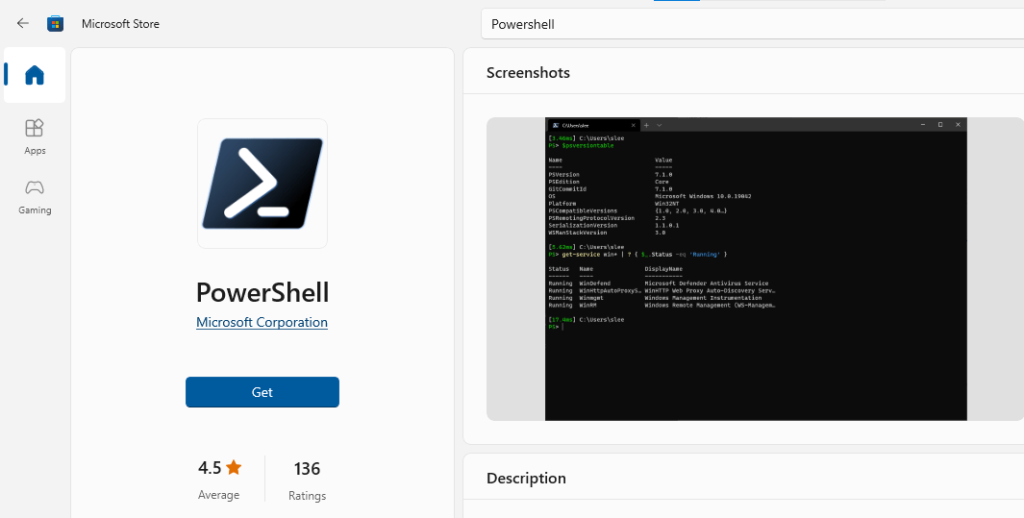Viewport: 1024px width, 518px height.
Task: Open the Home section in the sidebar
Action: 34,75
